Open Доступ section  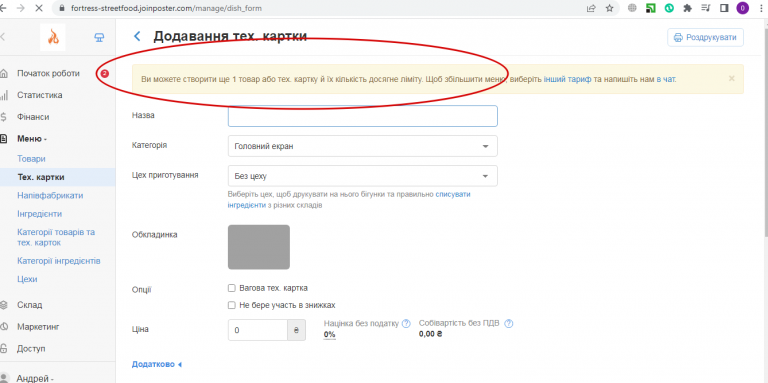(31, 349)
